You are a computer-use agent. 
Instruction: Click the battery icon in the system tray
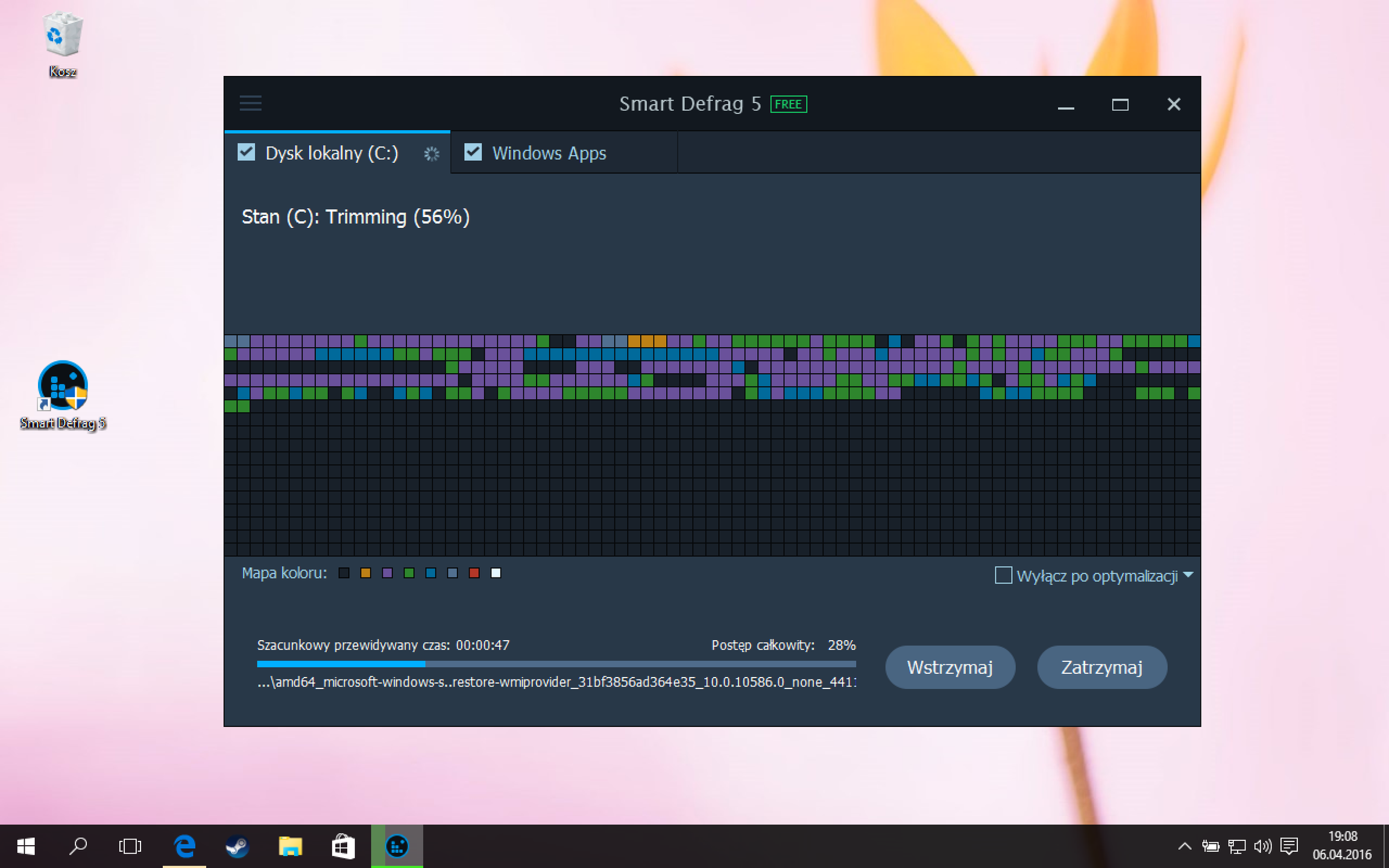[x=1210, y=846]
